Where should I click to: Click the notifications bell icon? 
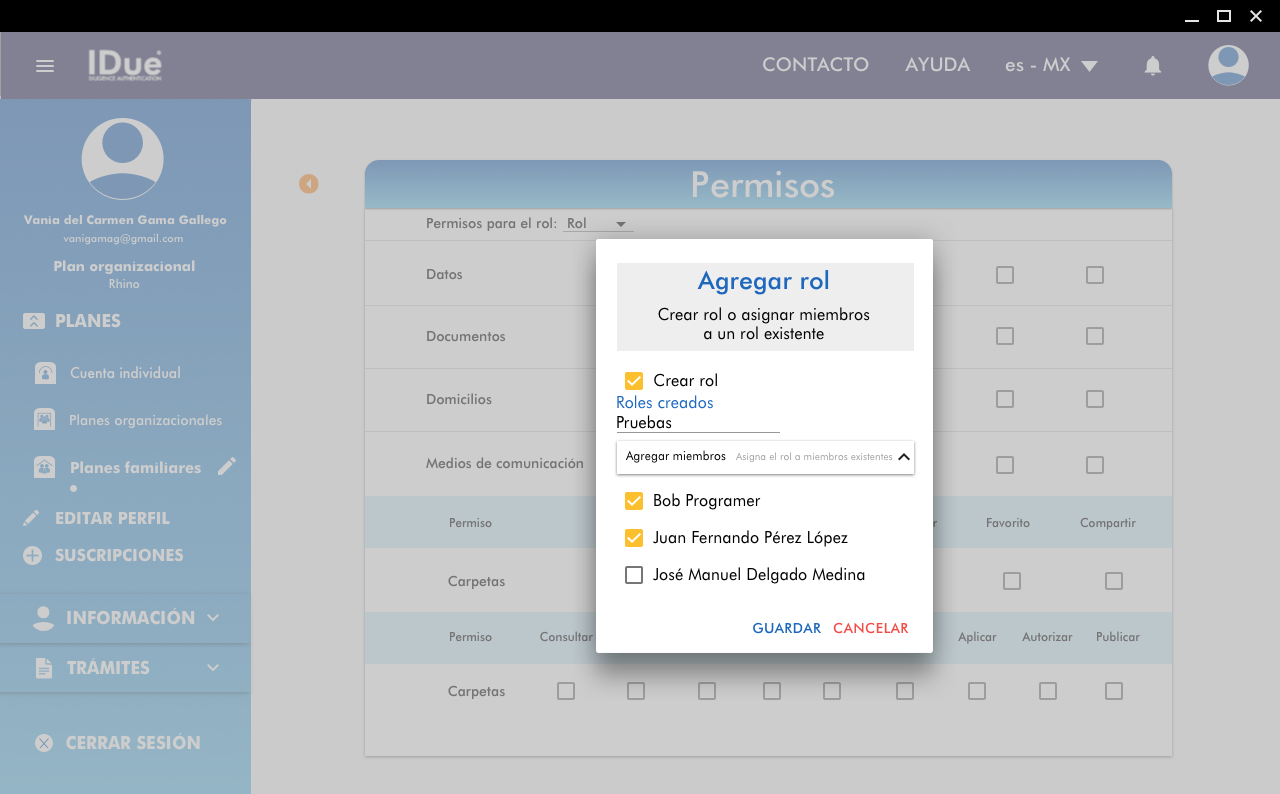(x=1153, y=66)
